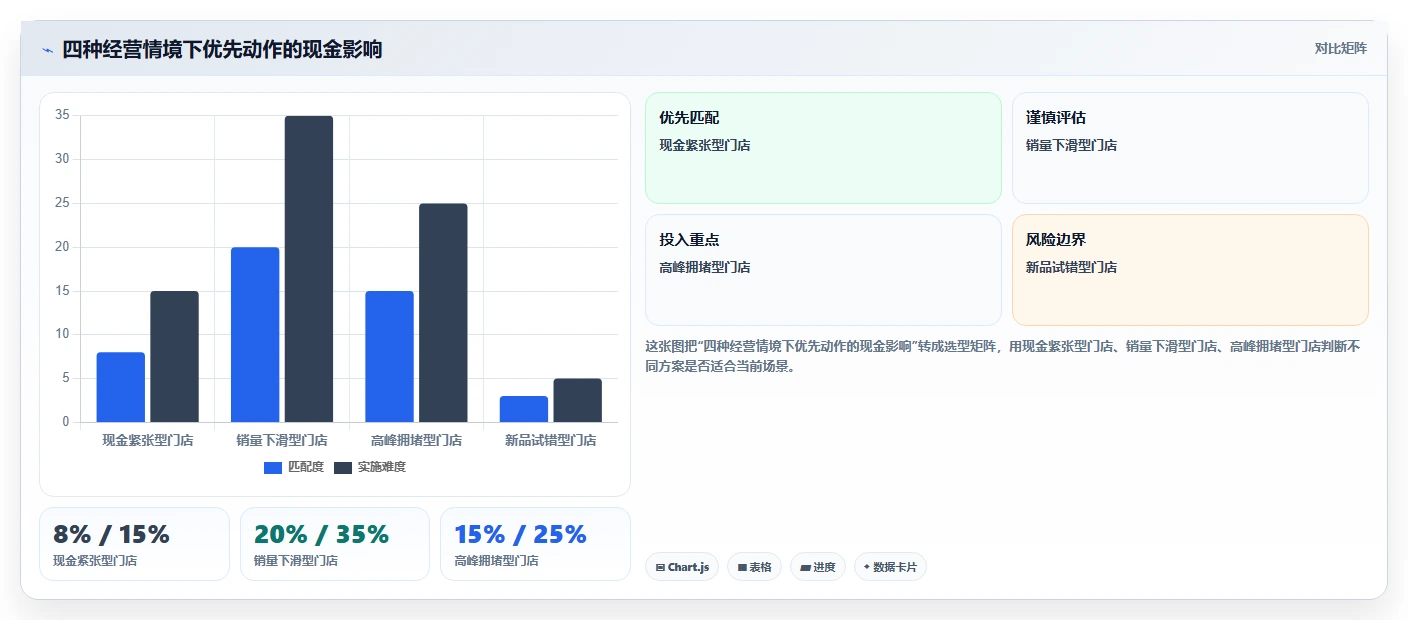Click the 8% / 15% stat card
The height and width of the screenshot is (620, 1408).
(134, 544)
